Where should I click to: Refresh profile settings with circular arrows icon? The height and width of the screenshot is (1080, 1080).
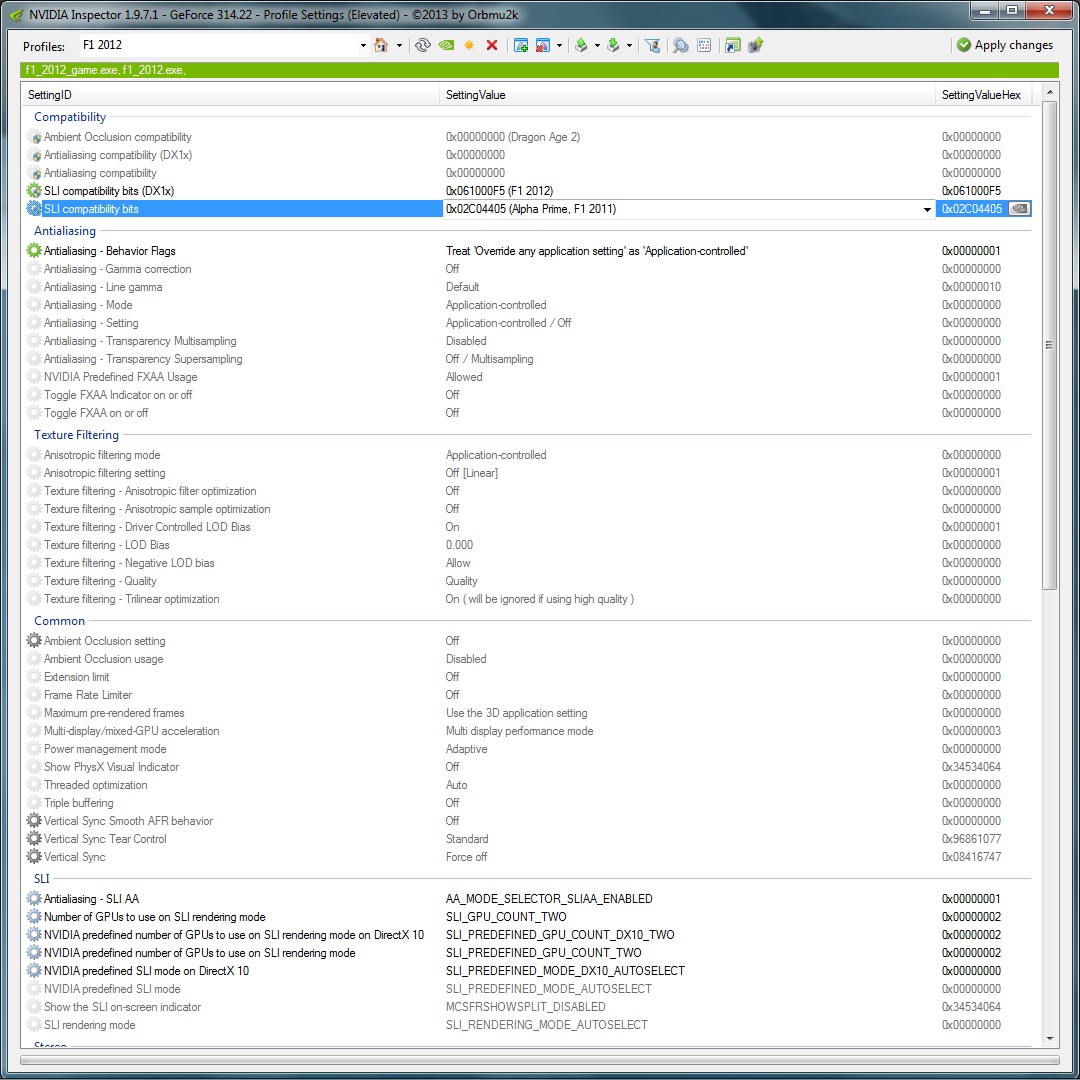[x=423, y=45]
